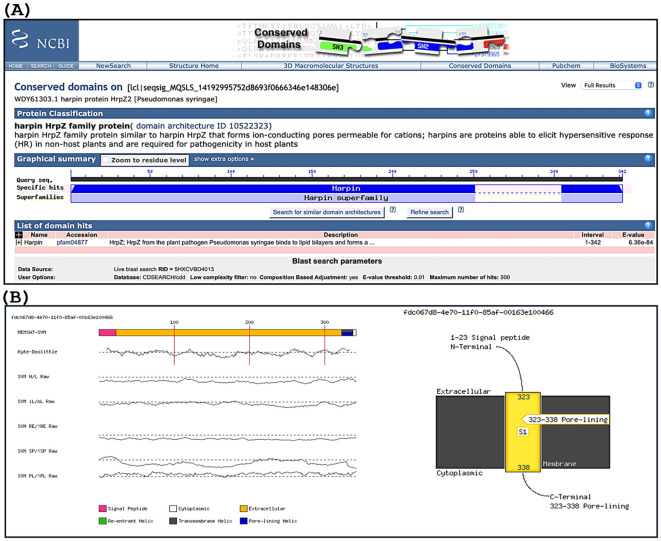Click help icon next to View dropdown

tap(650, 85)
